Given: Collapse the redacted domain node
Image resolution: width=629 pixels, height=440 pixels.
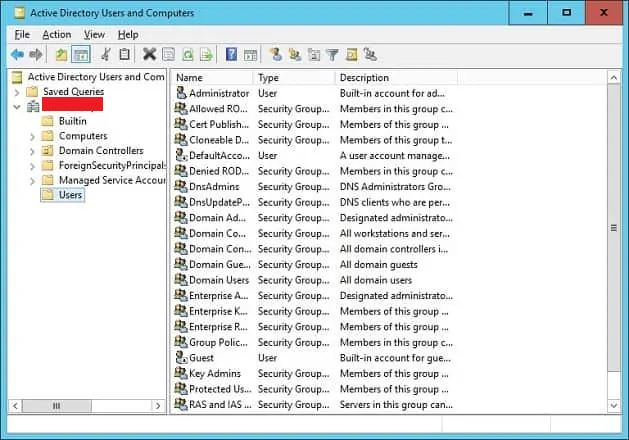Looking at the screenshot, I should click(x=16, y=107).
